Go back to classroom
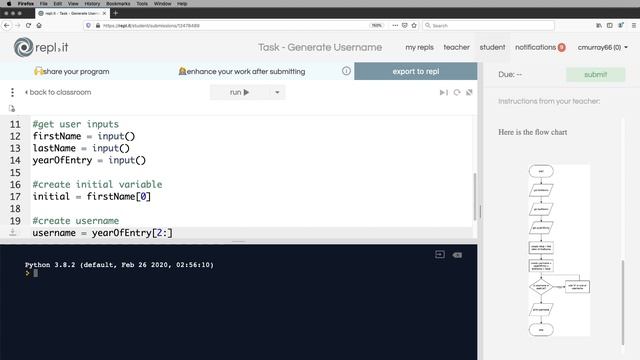This screenshot has height=360, width=640. coord(58,92)
